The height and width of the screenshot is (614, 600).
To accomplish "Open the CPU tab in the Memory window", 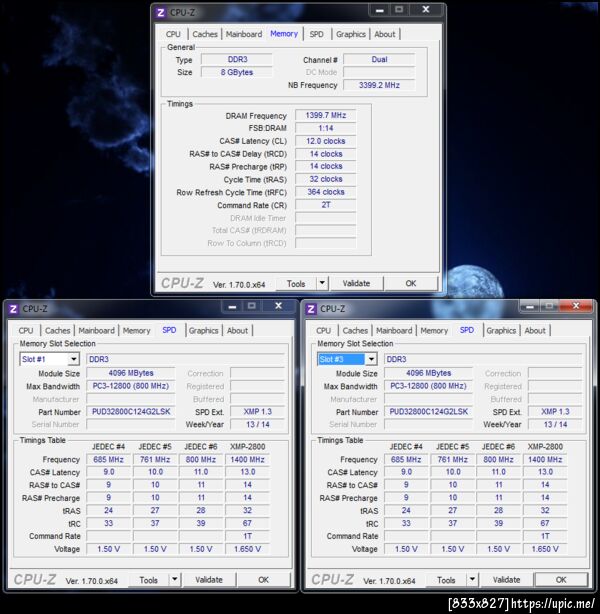I will coord(173,34).
